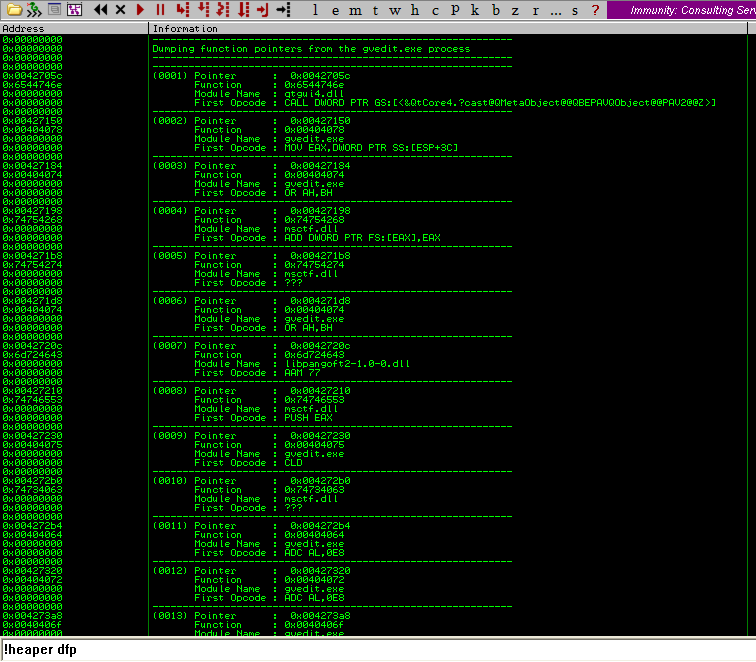
Task: Select the 'First Opcode : CLD' line
Action: [248, 462]
